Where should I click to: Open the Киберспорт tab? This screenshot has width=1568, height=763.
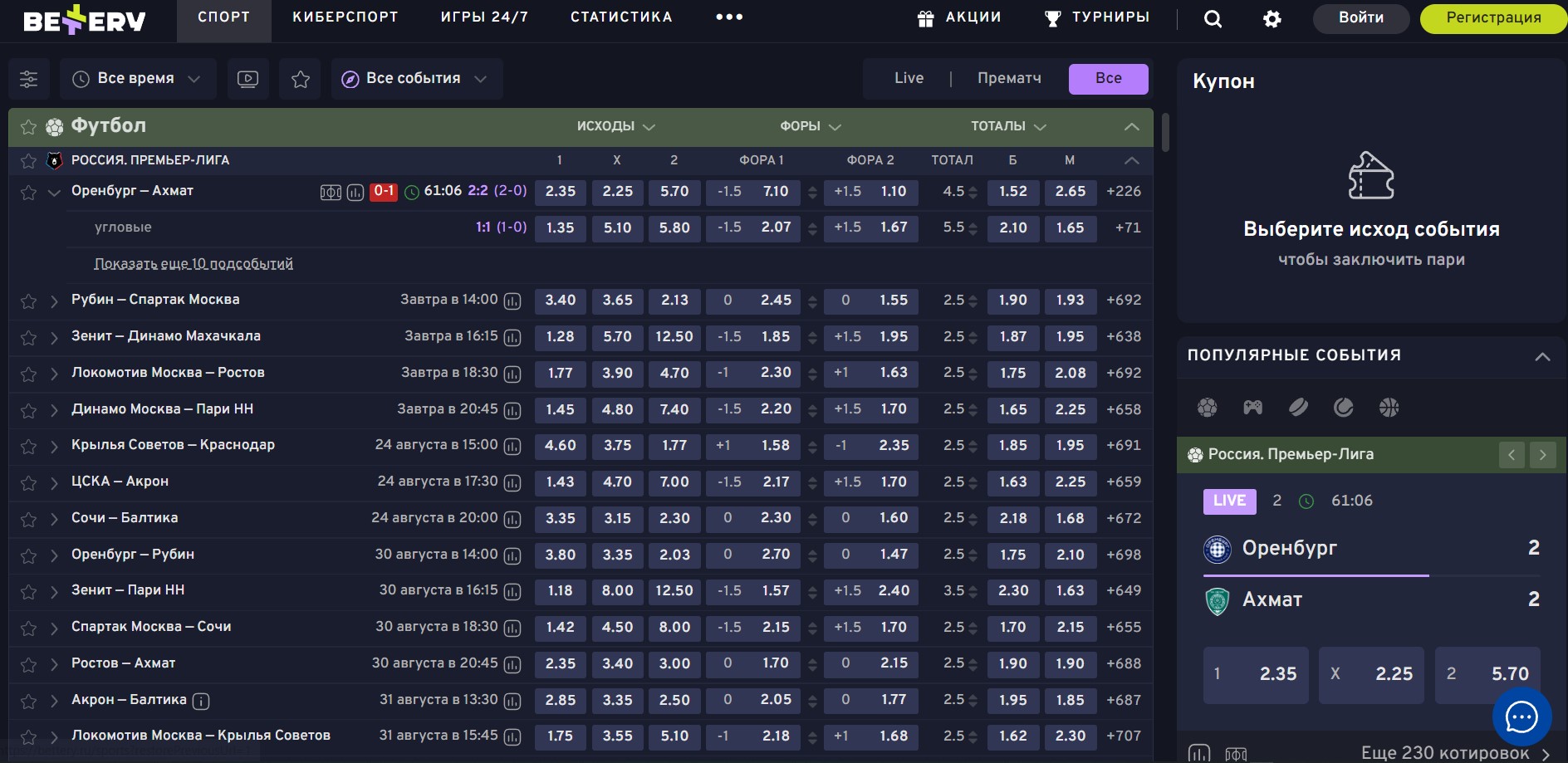coord(345,17)
